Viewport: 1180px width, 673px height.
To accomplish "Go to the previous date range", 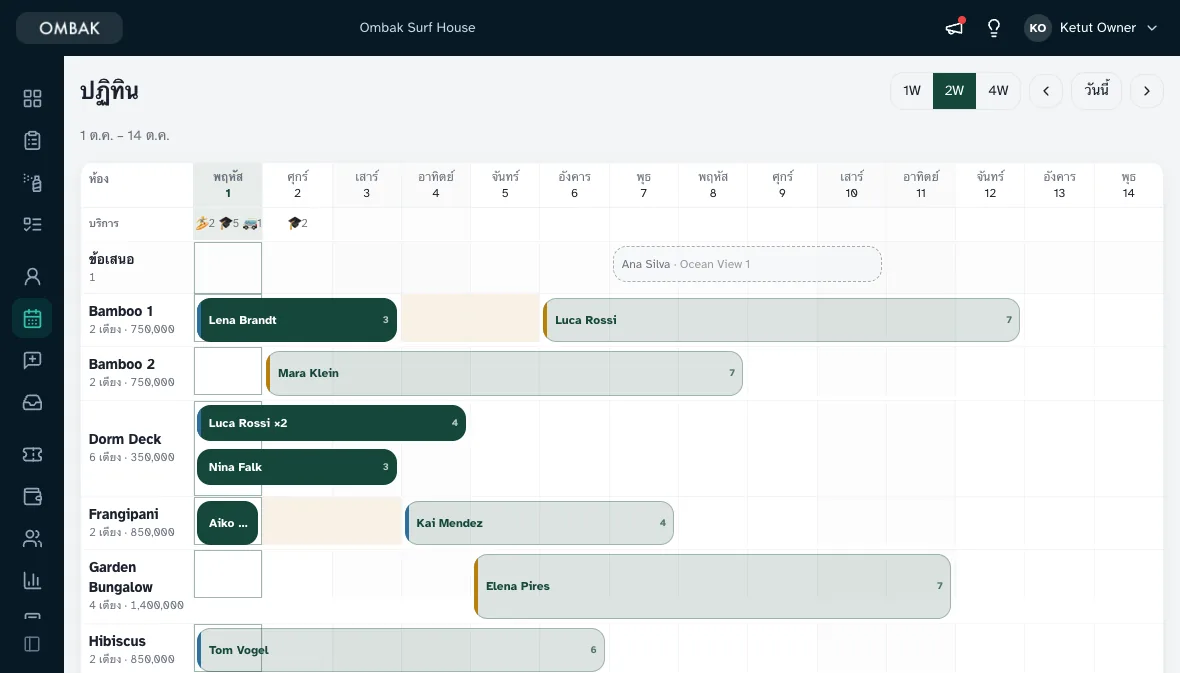I will [1046, 91].
